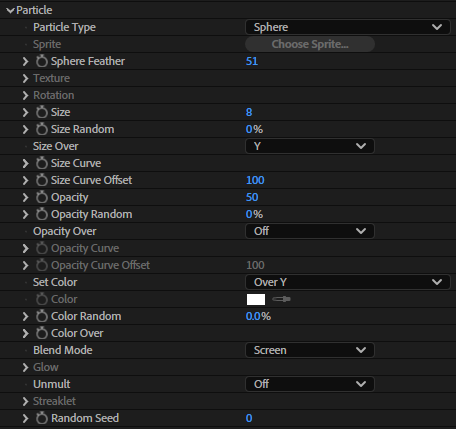Click the white Color swatch
456x429 pixels.
coord(256,299)
